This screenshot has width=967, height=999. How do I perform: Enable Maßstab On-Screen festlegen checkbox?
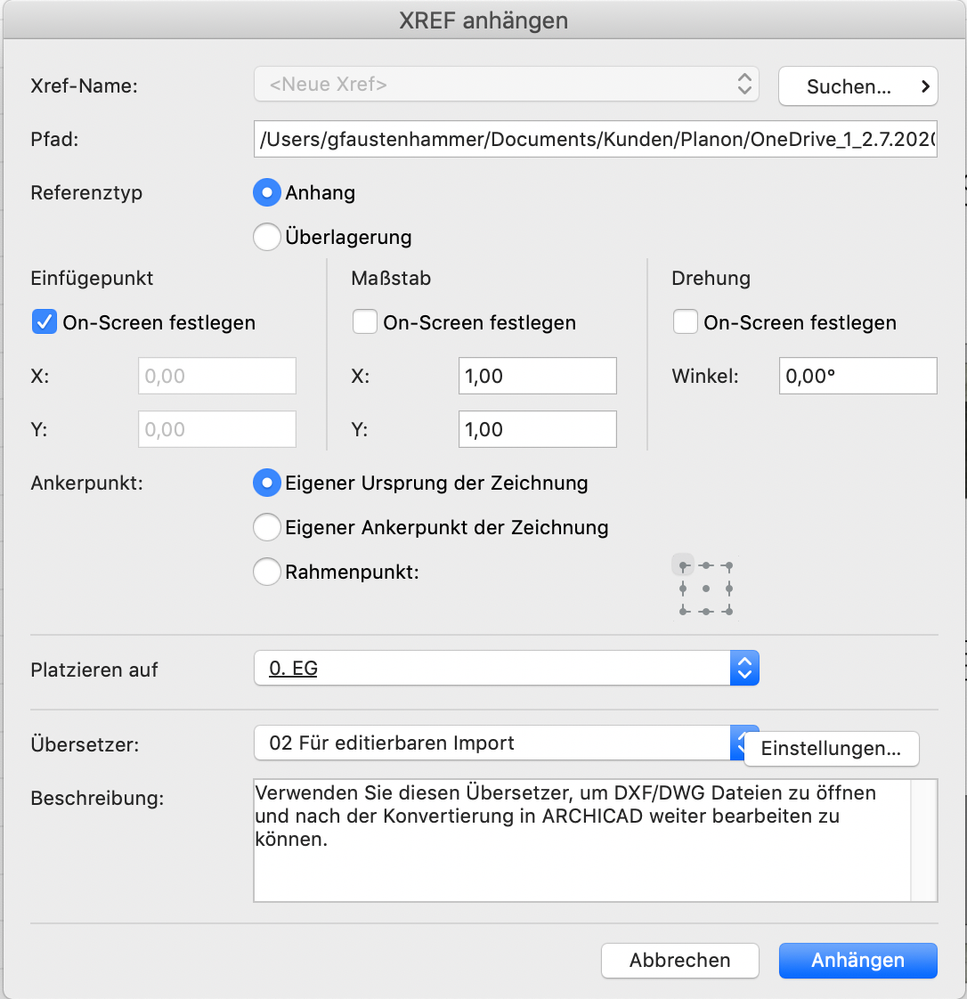coord(365,323)
